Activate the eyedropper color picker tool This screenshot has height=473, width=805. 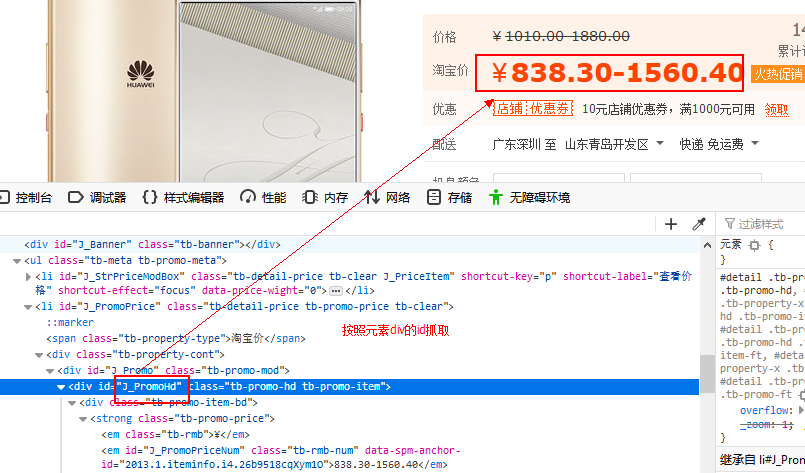tap(699, 224)
